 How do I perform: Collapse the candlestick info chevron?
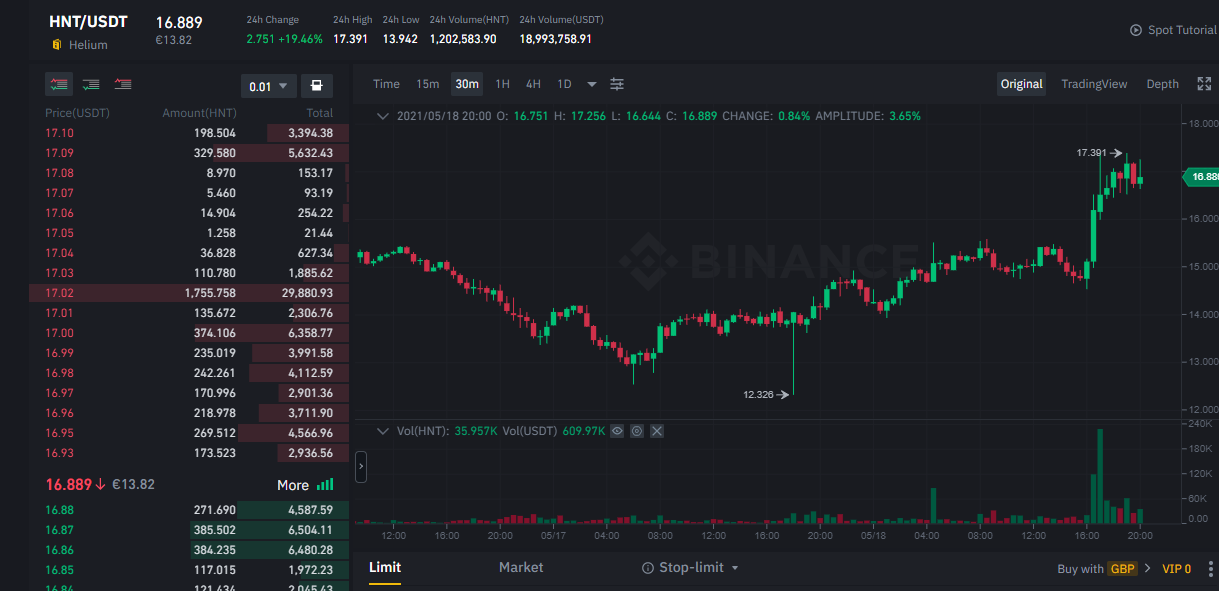click(x=382, y=116)
